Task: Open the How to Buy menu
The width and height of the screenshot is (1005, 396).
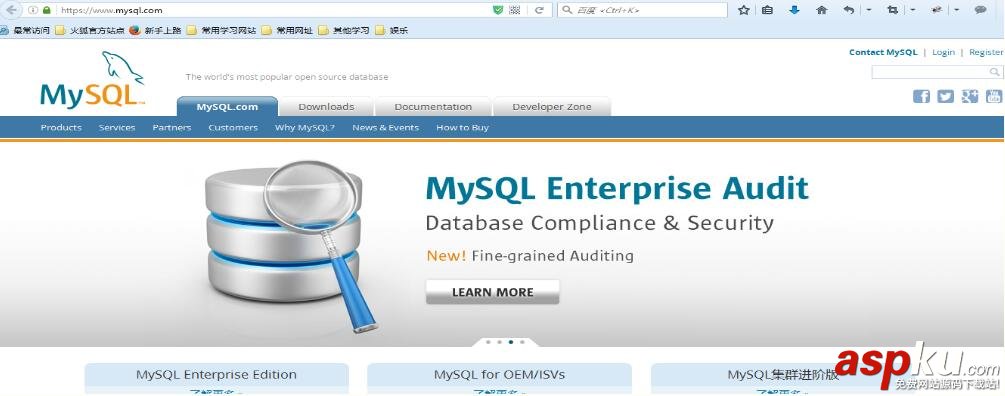Action: click(x=462, y=128)
